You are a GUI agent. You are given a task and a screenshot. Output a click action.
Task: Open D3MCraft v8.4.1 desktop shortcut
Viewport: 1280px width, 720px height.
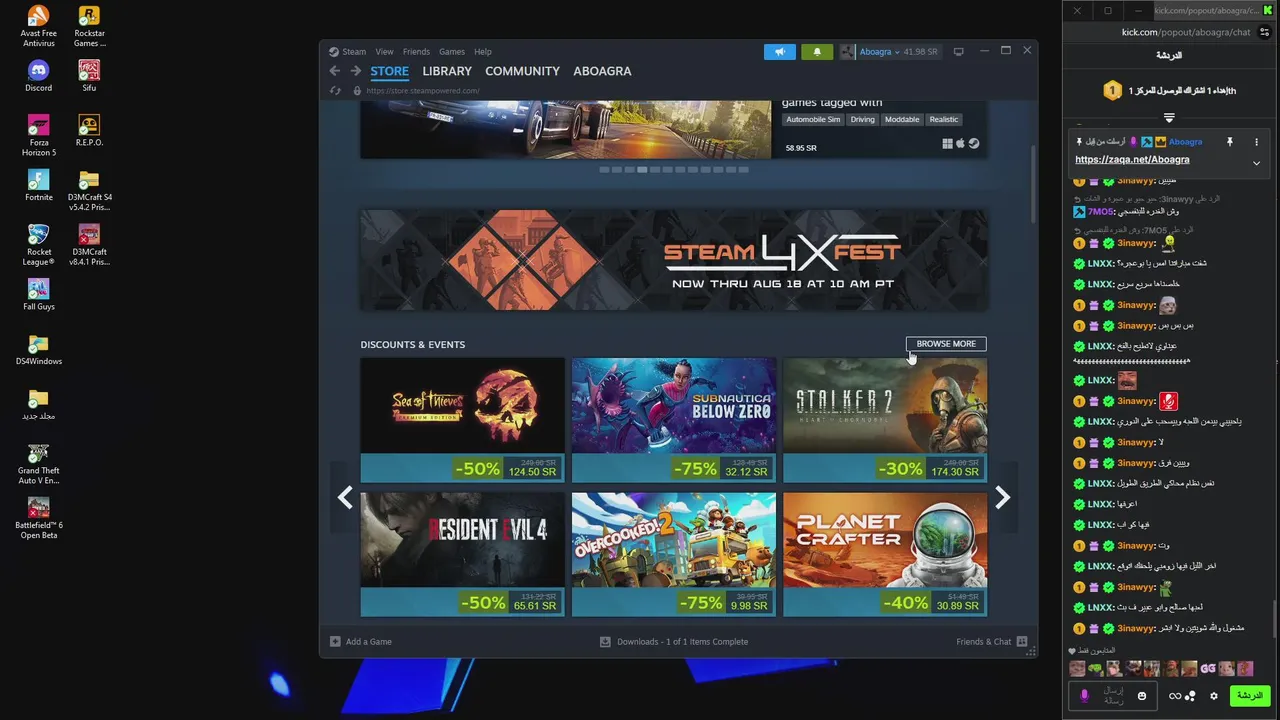[89, 245]
